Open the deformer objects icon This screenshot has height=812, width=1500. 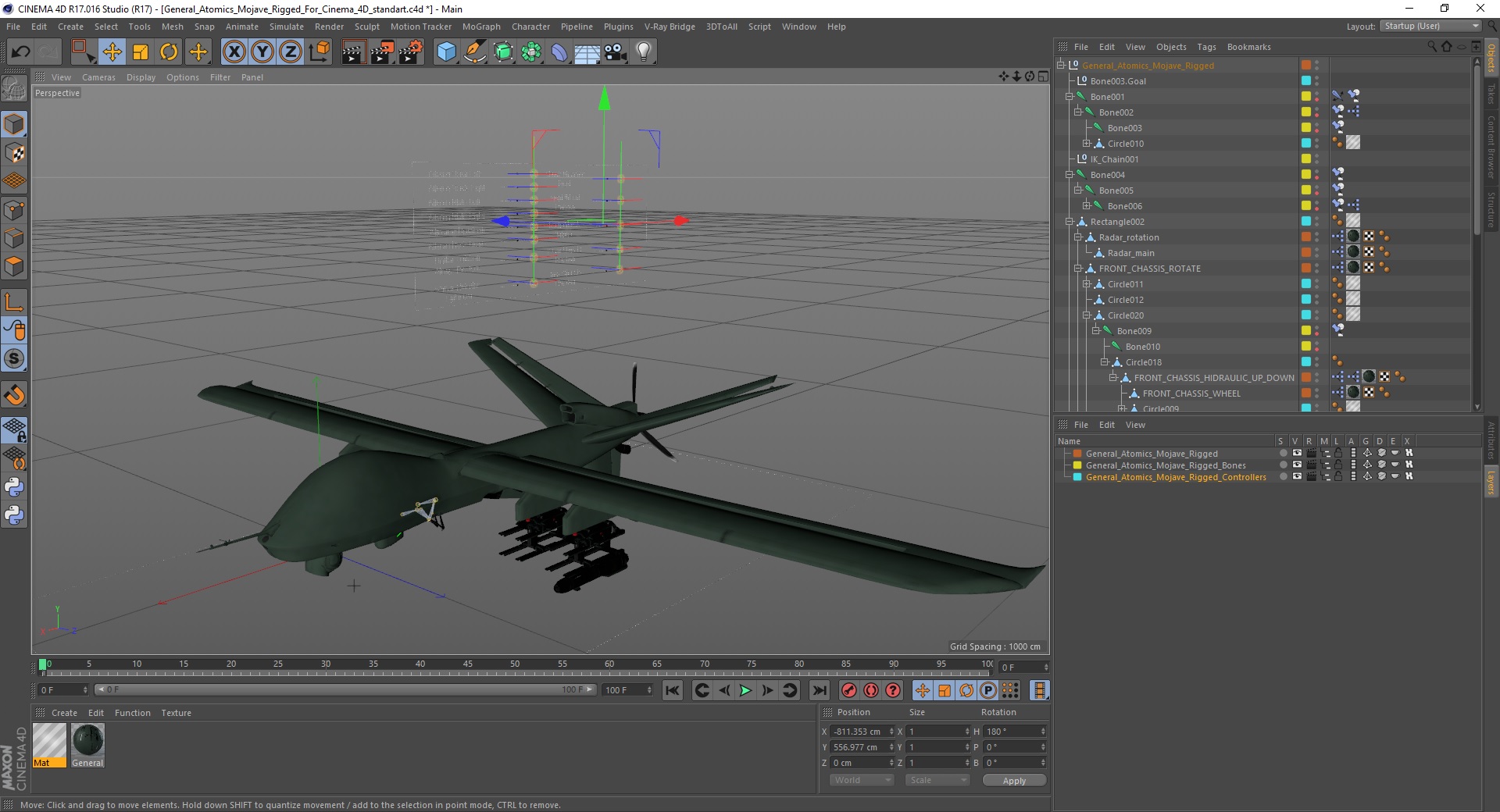pyautogui.click(x=559, y=52)
